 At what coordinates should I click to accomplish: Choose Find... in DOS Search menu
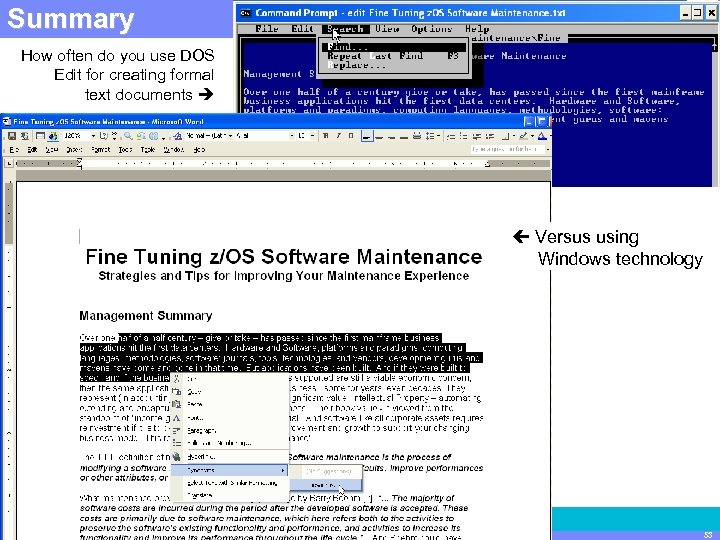click(394, 47)
